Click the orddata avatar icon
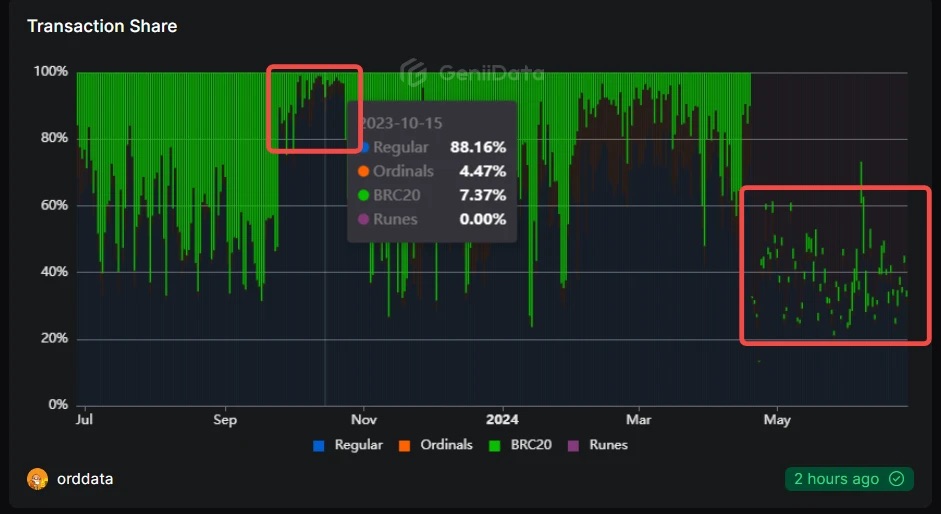 pyautogui.click(x=38, y=479)
